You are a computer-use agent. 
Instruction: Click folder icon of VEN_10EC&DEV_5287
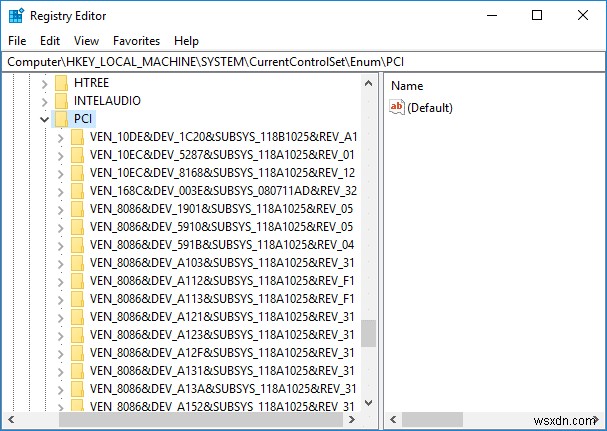pyautogui.click(x=77, y=155)
